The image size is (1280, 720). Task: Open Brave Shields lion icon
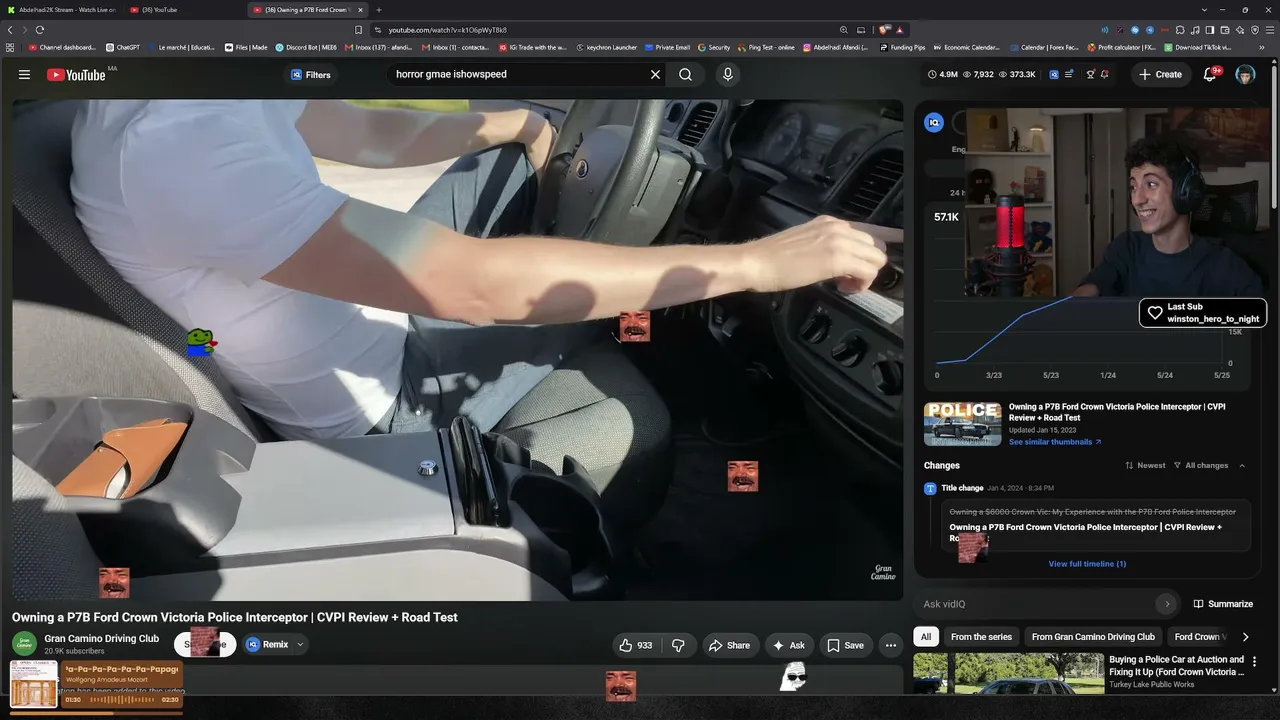885,30
